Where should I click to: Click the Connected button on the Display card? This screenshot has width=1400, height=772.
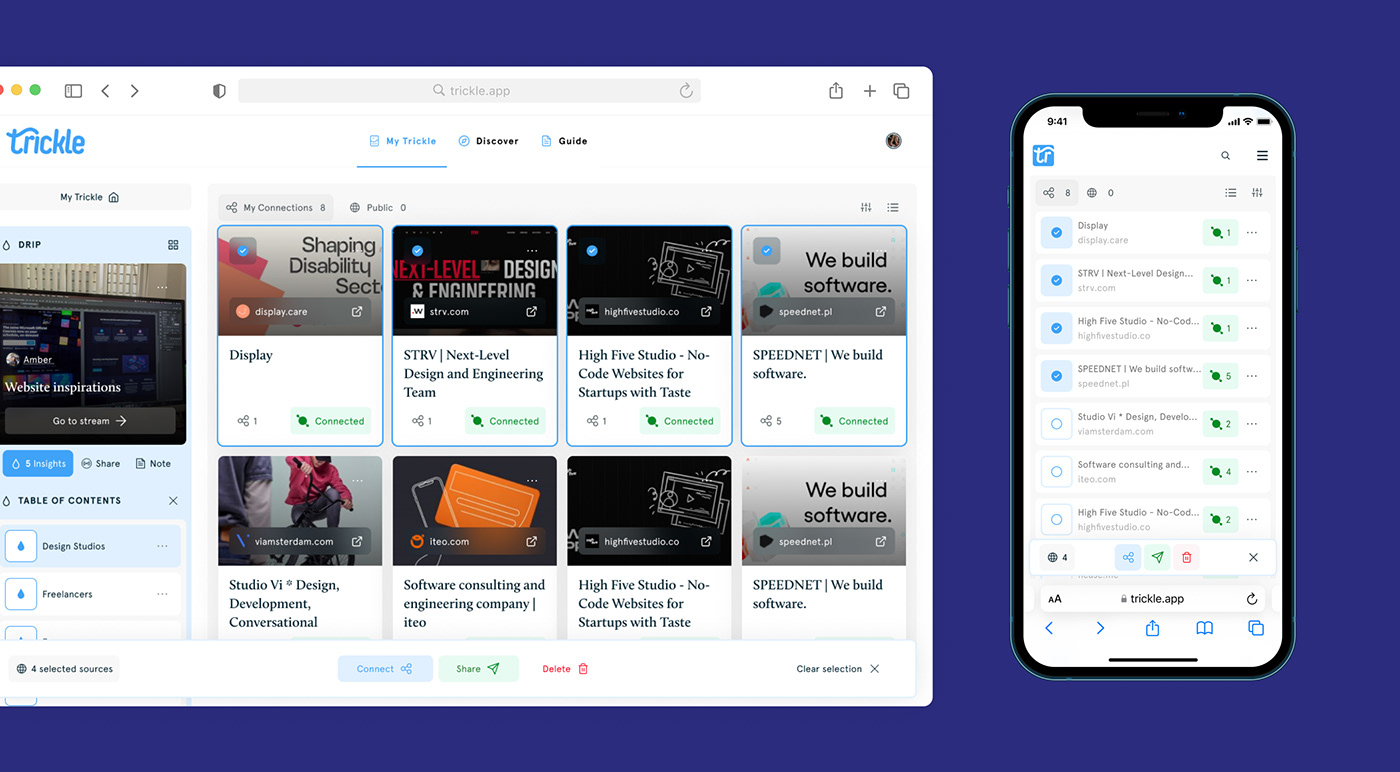(x=331, y=421)
